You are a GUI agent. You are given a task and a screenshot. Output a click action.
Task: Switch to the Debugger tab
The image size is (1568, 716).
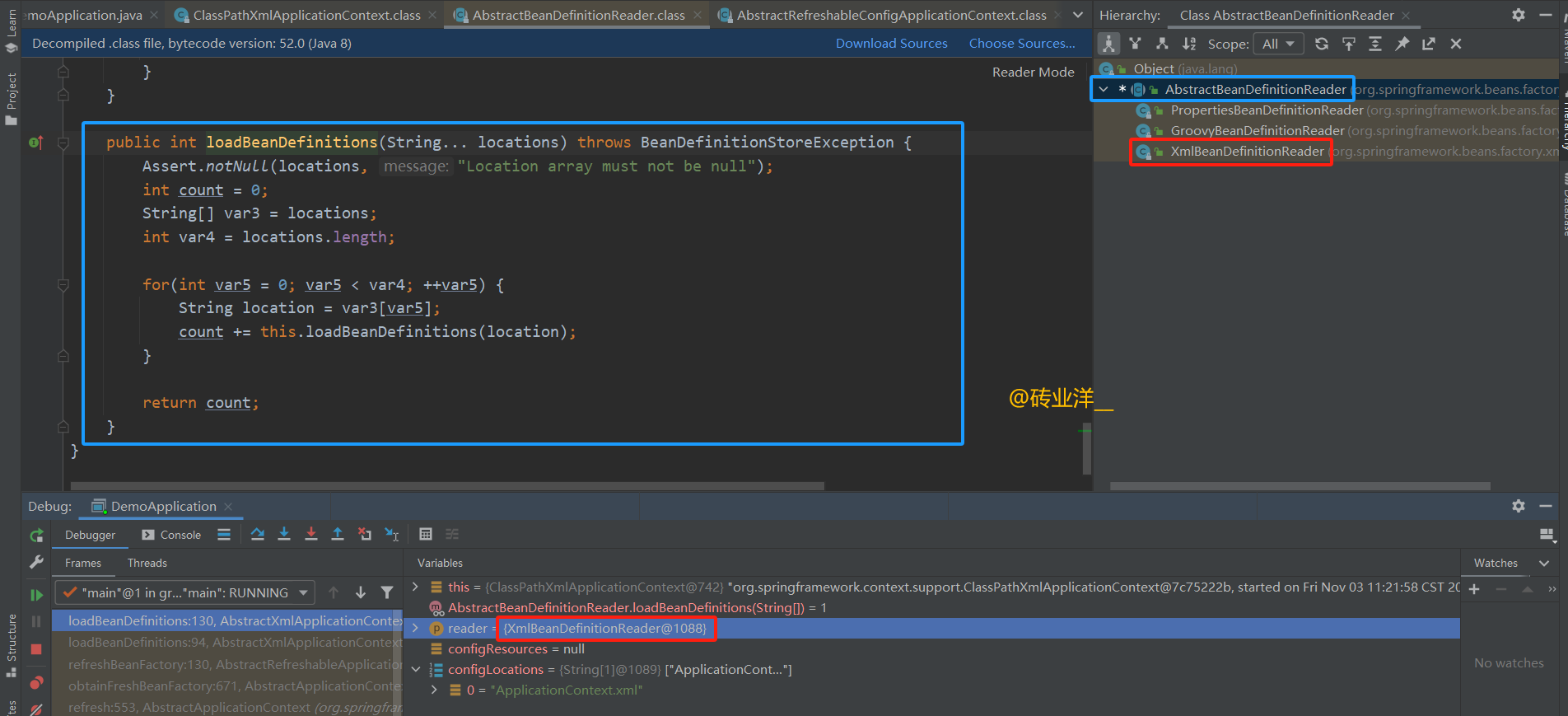91,535
